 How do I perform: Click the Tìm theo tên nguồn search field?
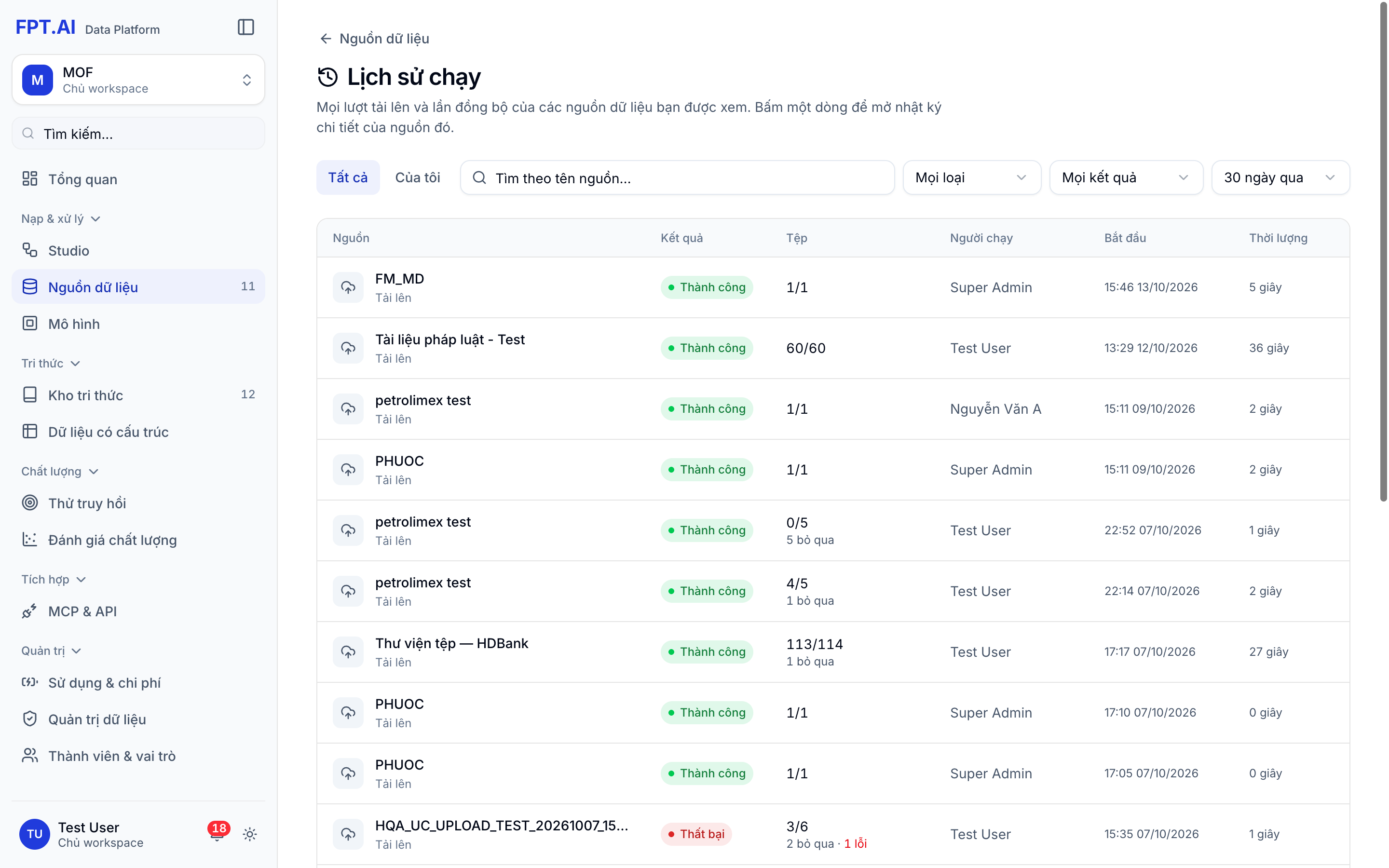click(677, 178)
